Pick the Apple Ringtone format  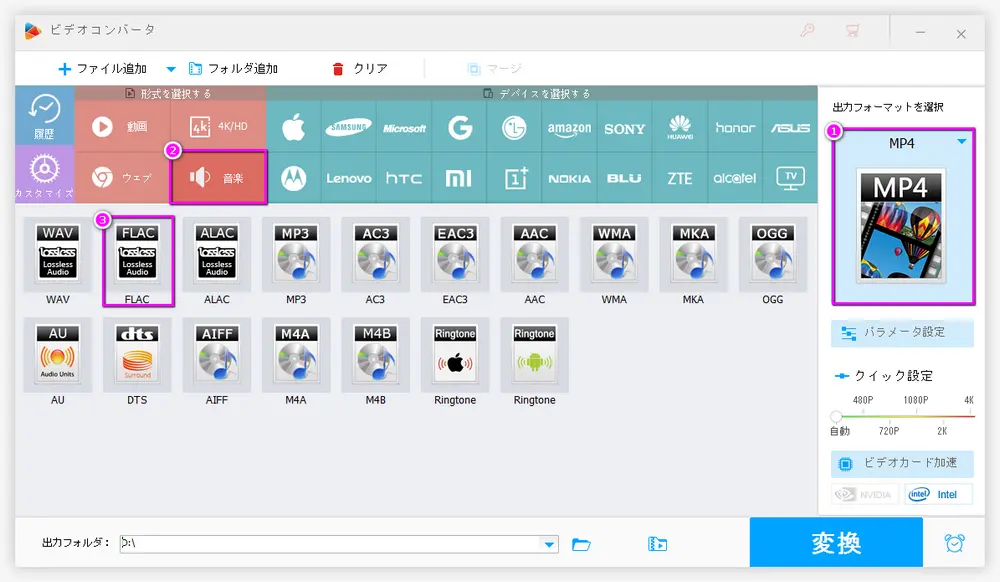click(x=455, y=360)
